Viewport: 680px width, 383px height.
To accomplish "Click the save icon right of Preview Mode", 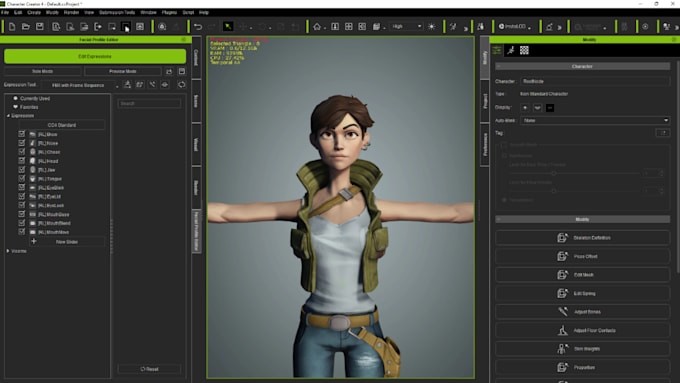I will (182, 71).
